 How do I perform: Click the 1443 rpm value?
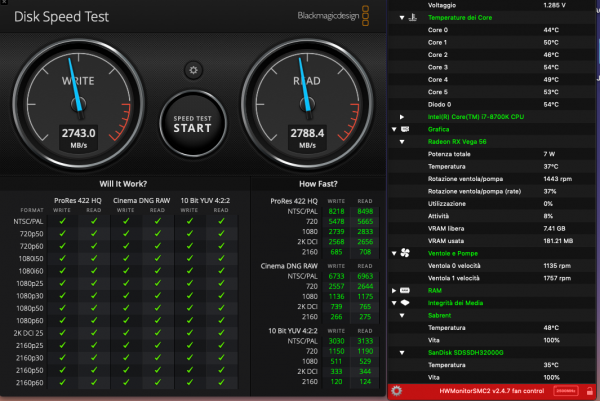point(558,179)
